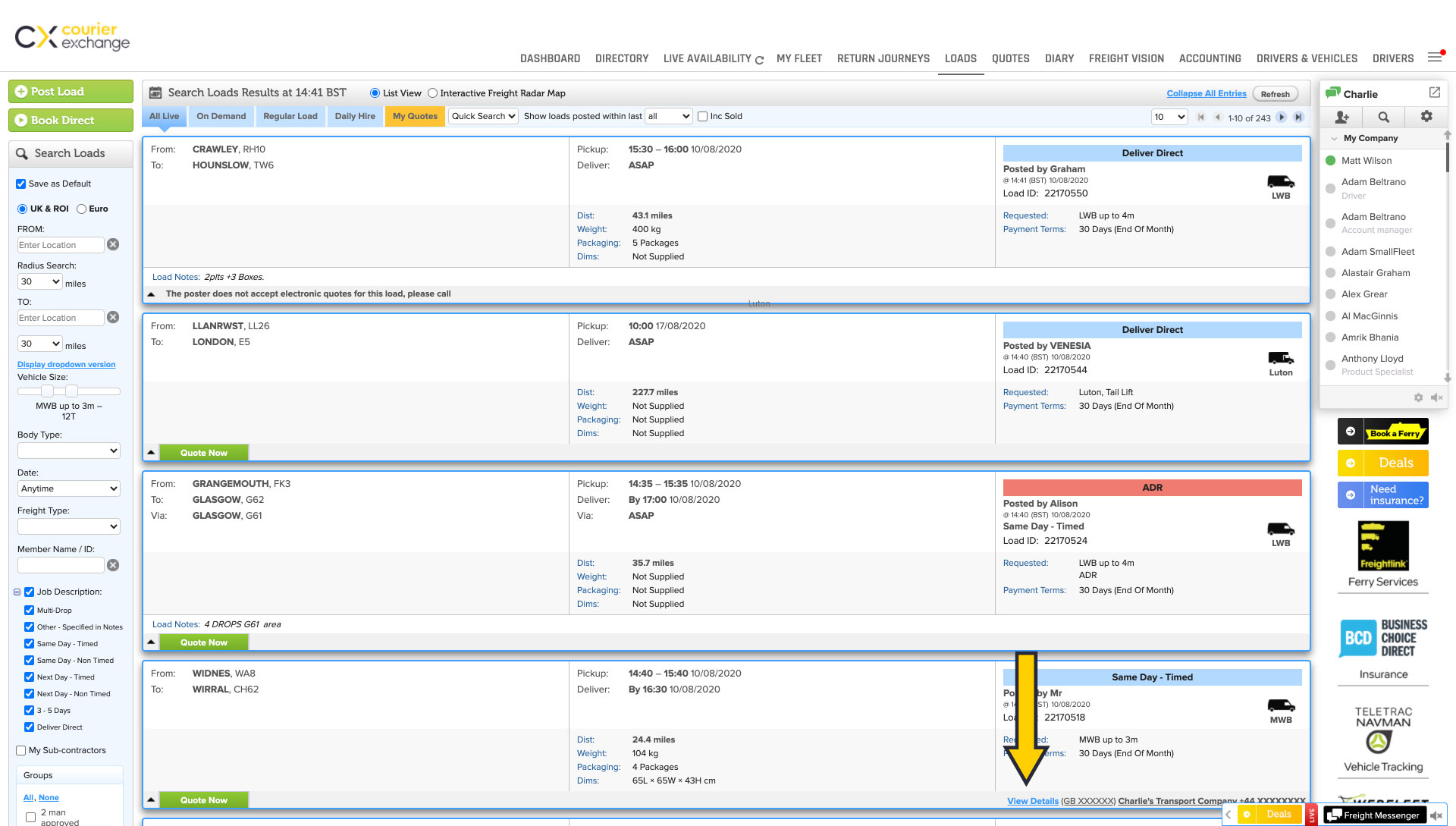Click the Post Load button
1456x826 pixels.
tap(71, 91)
